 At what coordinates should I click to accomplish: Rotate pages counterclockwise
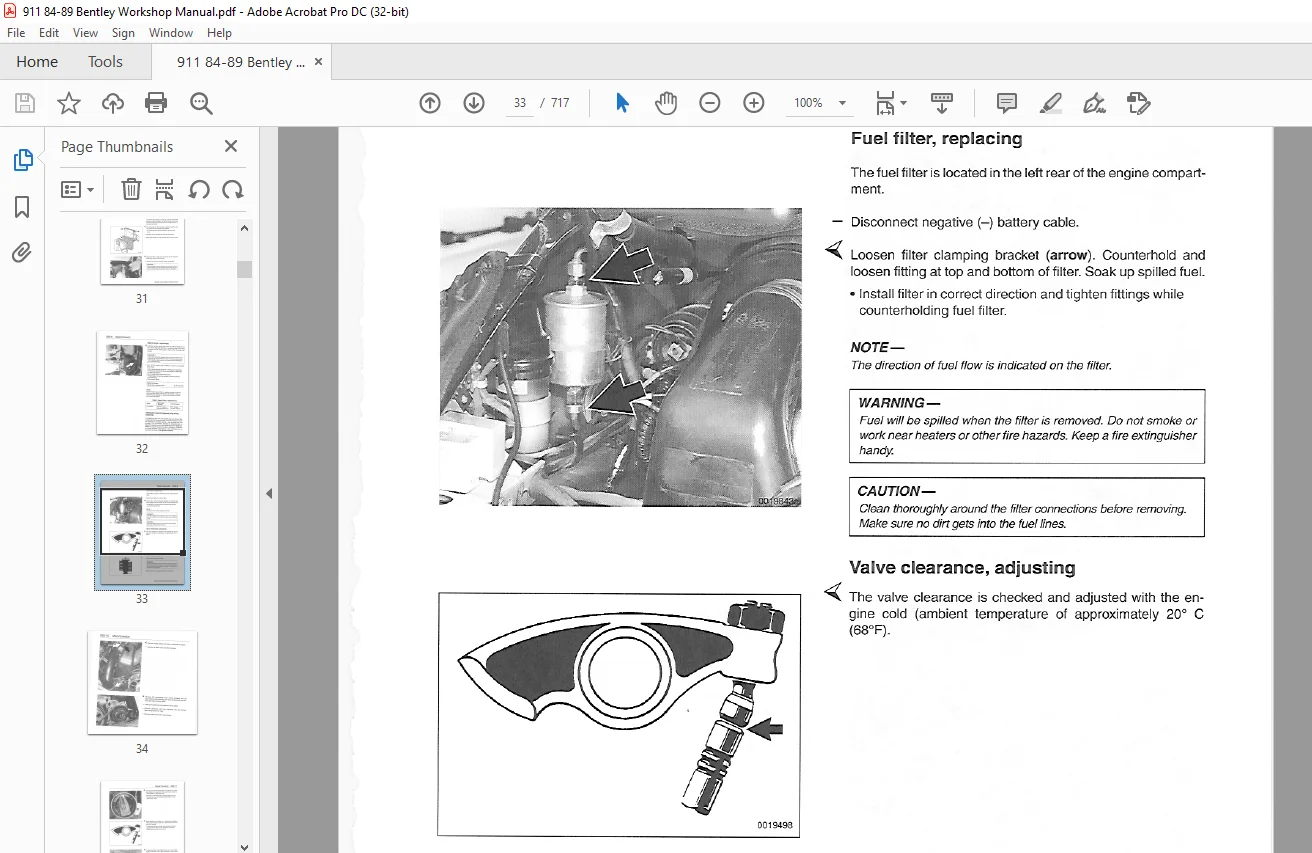point(199,189)
